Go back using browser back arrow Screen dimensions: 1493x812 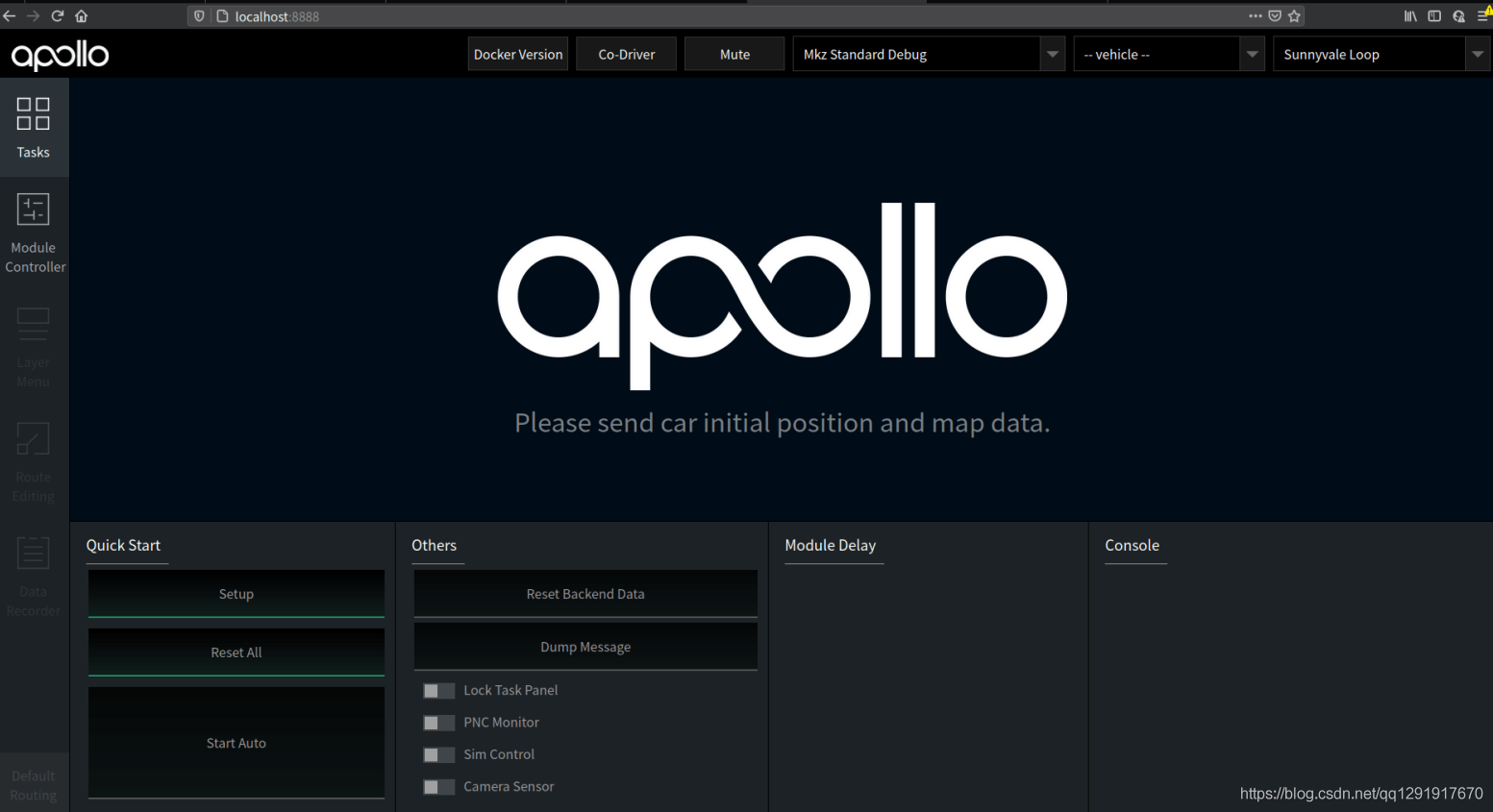click(x=10, y=16)
